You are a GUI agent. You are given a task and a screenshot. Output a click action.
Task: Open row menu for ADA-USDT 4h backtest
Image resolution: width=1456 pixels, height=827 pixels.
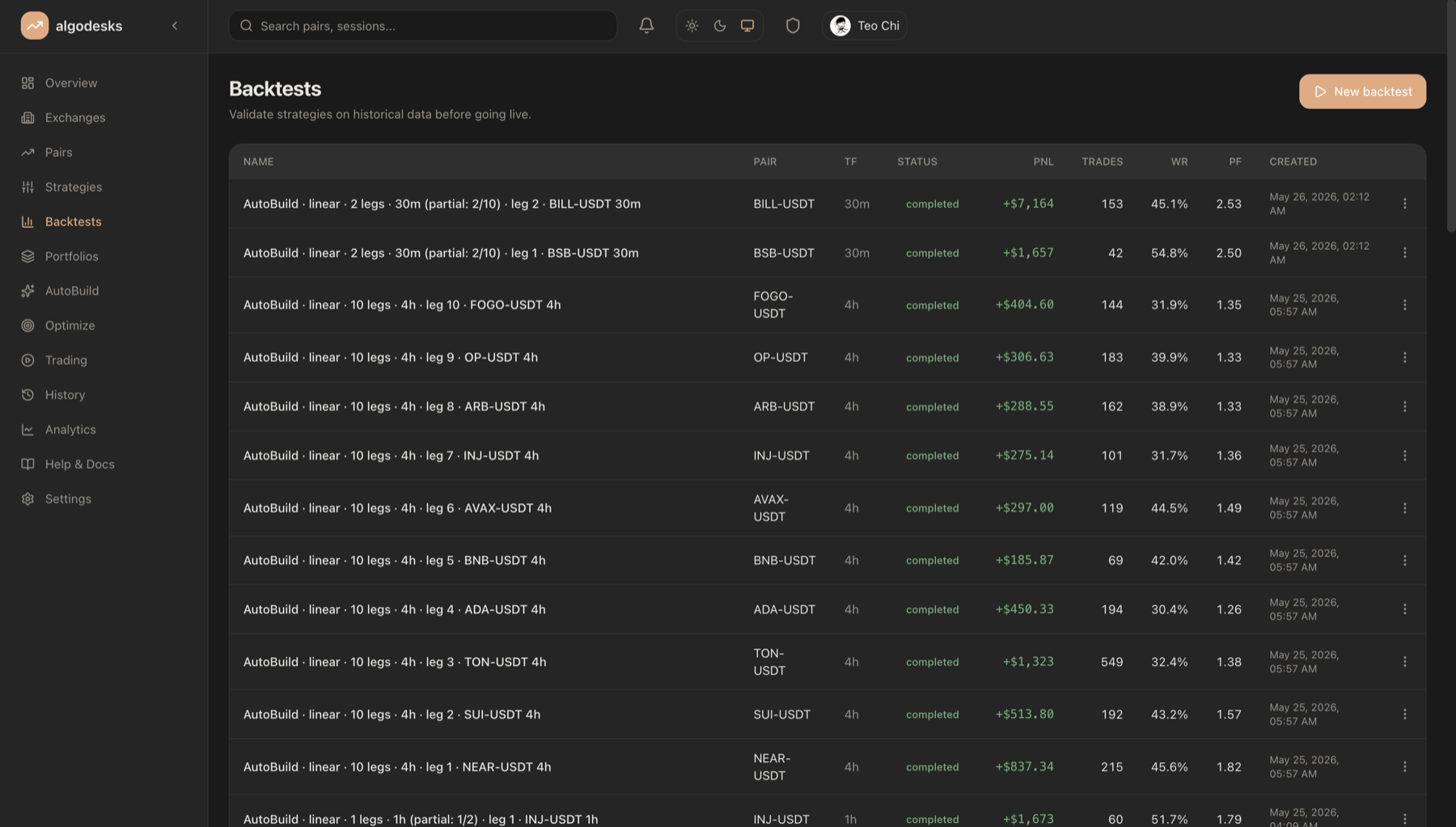(x=1405, y=609)
